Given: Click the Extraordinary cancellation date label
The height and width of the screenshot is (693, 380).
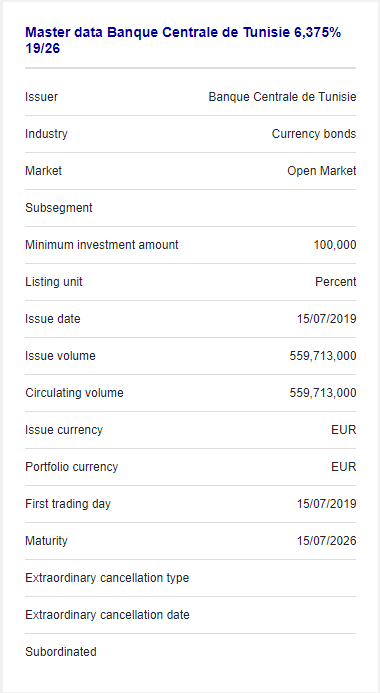Looking at the screenshot, I should 107,615.
